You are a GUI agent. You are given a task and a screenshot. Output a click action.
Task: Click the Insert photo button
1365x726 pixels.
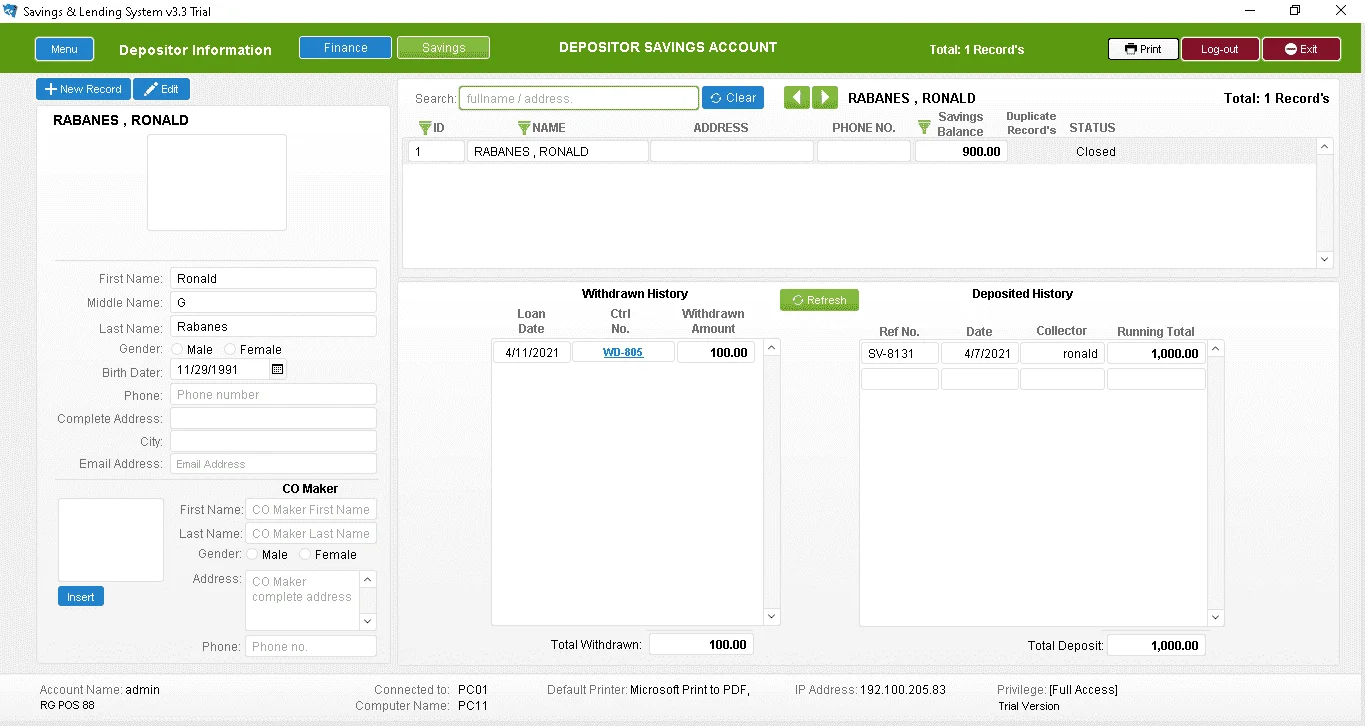(x=81, y=597)
